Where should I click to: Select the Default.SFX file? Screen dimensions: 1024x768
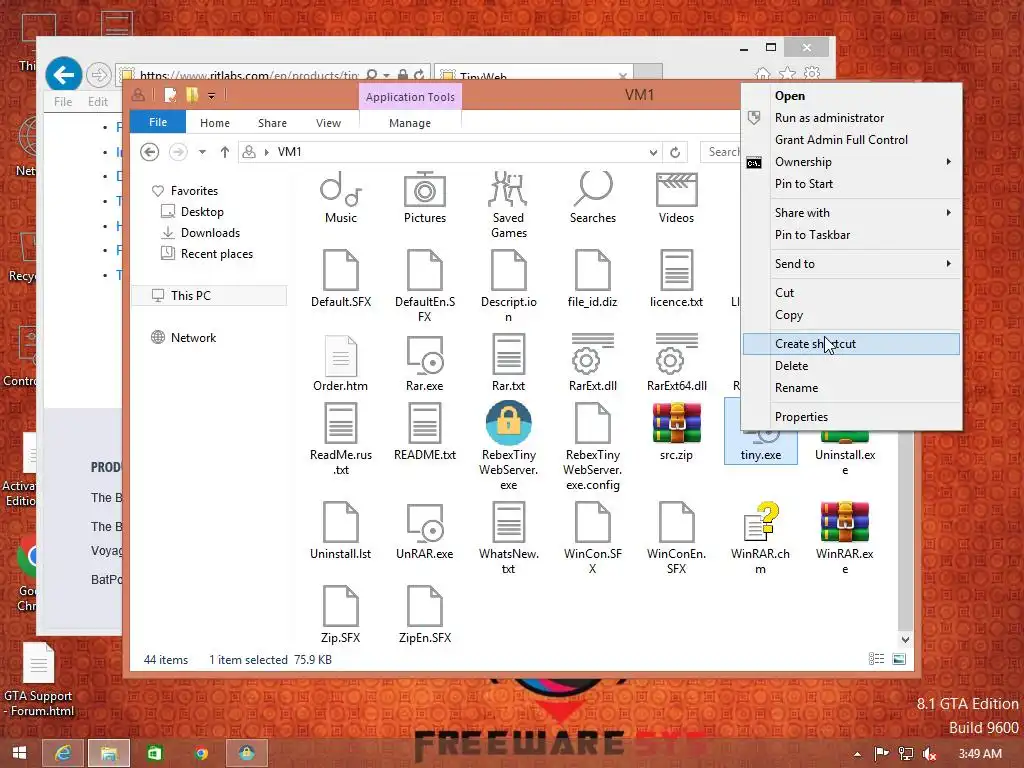341,279
